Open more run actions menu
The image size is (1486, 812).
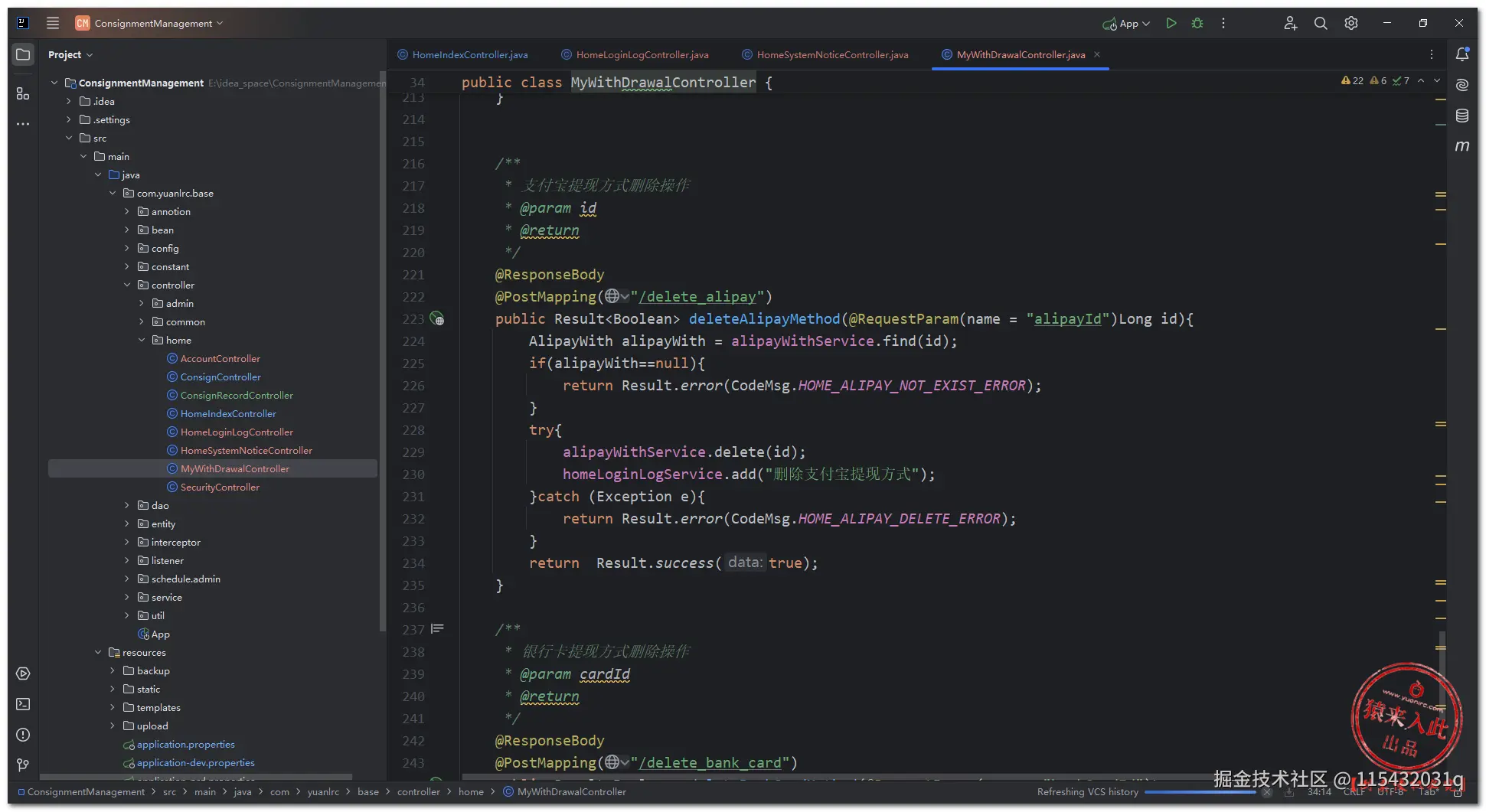click(x=1223, y=23)
